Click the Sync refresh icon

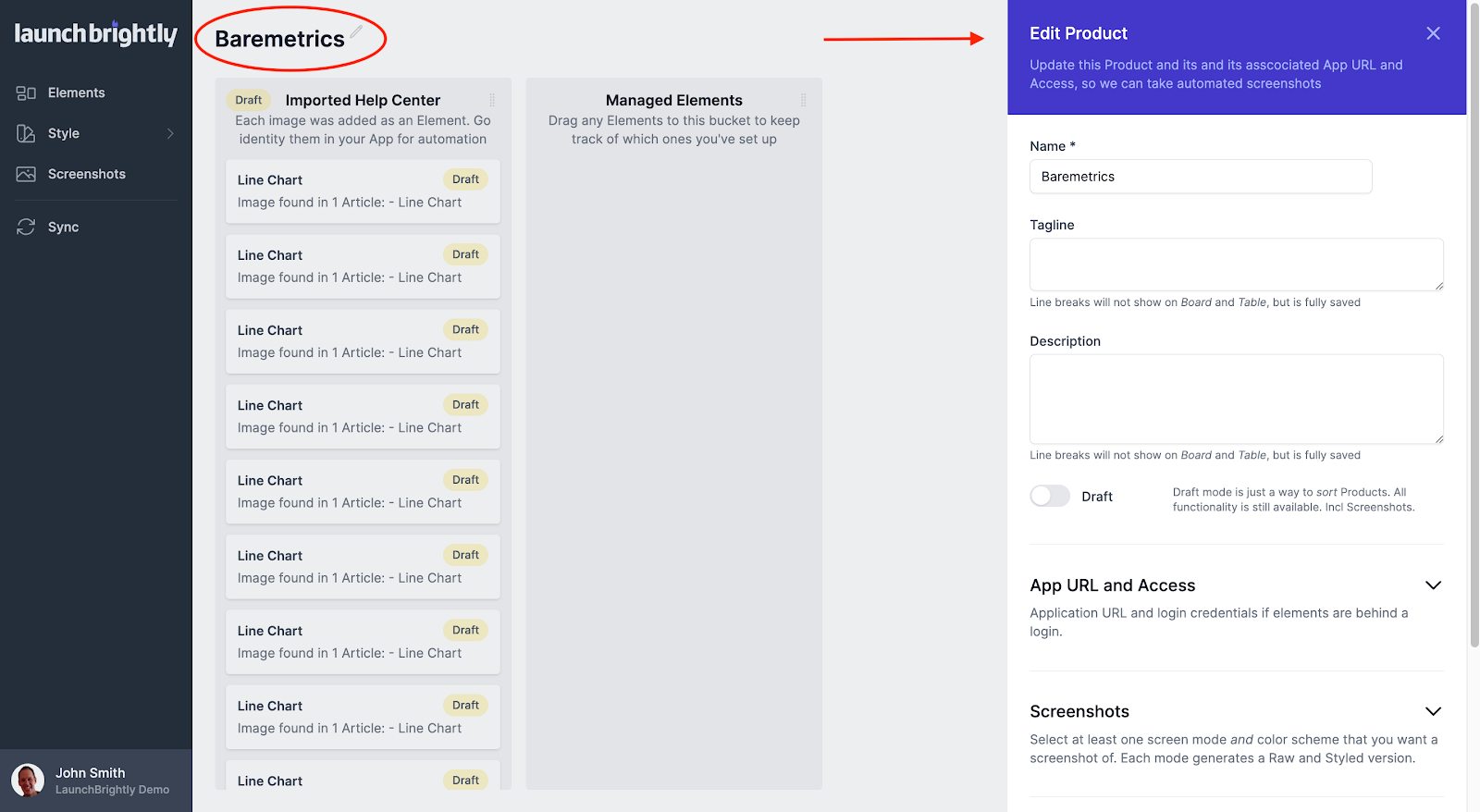[x=26, y=228]
